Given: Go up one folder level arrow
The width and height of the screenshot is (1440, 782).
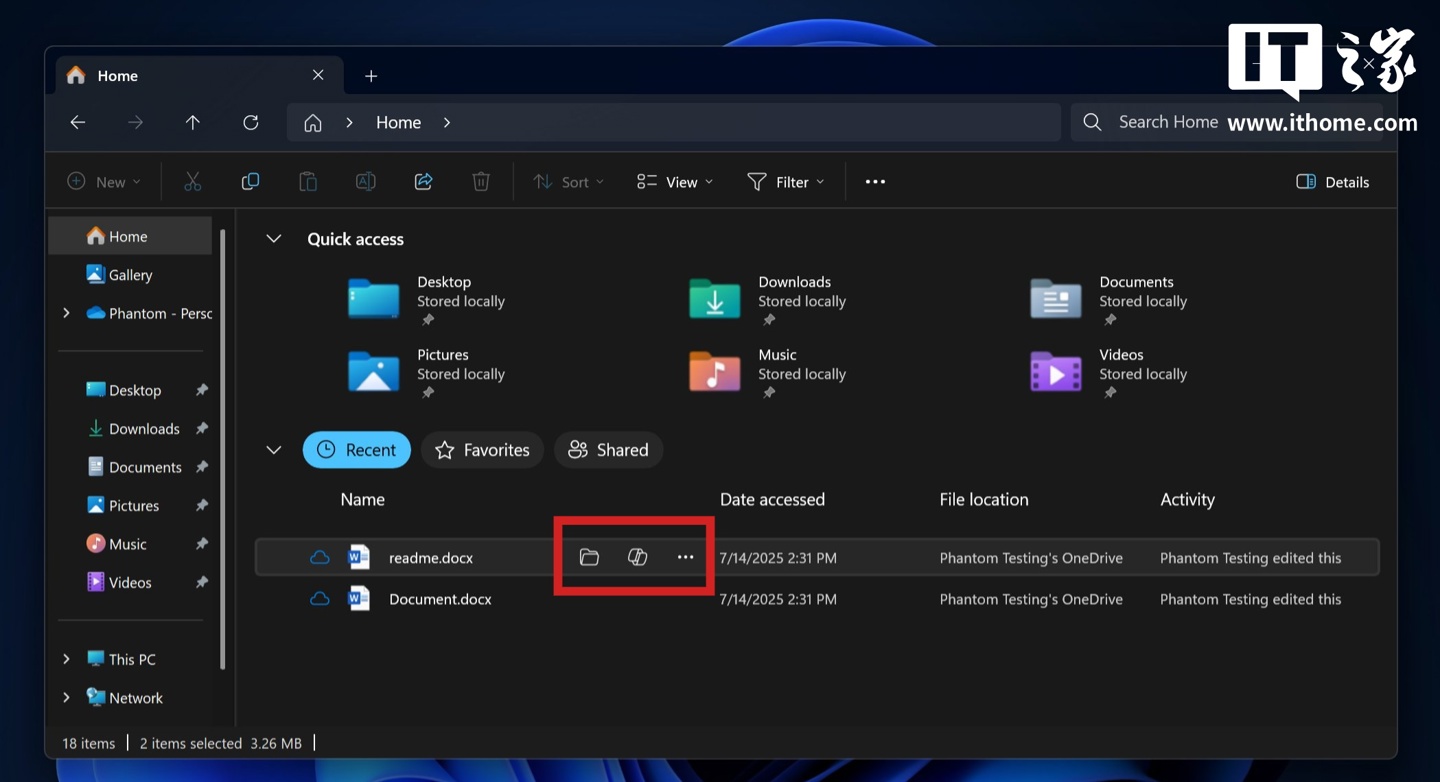Looking at the screenshot, I should (x=193, y=122).
